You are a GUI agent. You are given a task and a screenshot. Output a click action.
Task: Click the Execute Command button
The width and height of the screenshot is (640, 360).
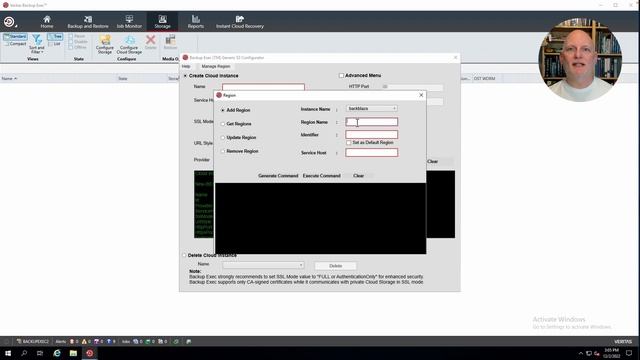pos(322,176)
